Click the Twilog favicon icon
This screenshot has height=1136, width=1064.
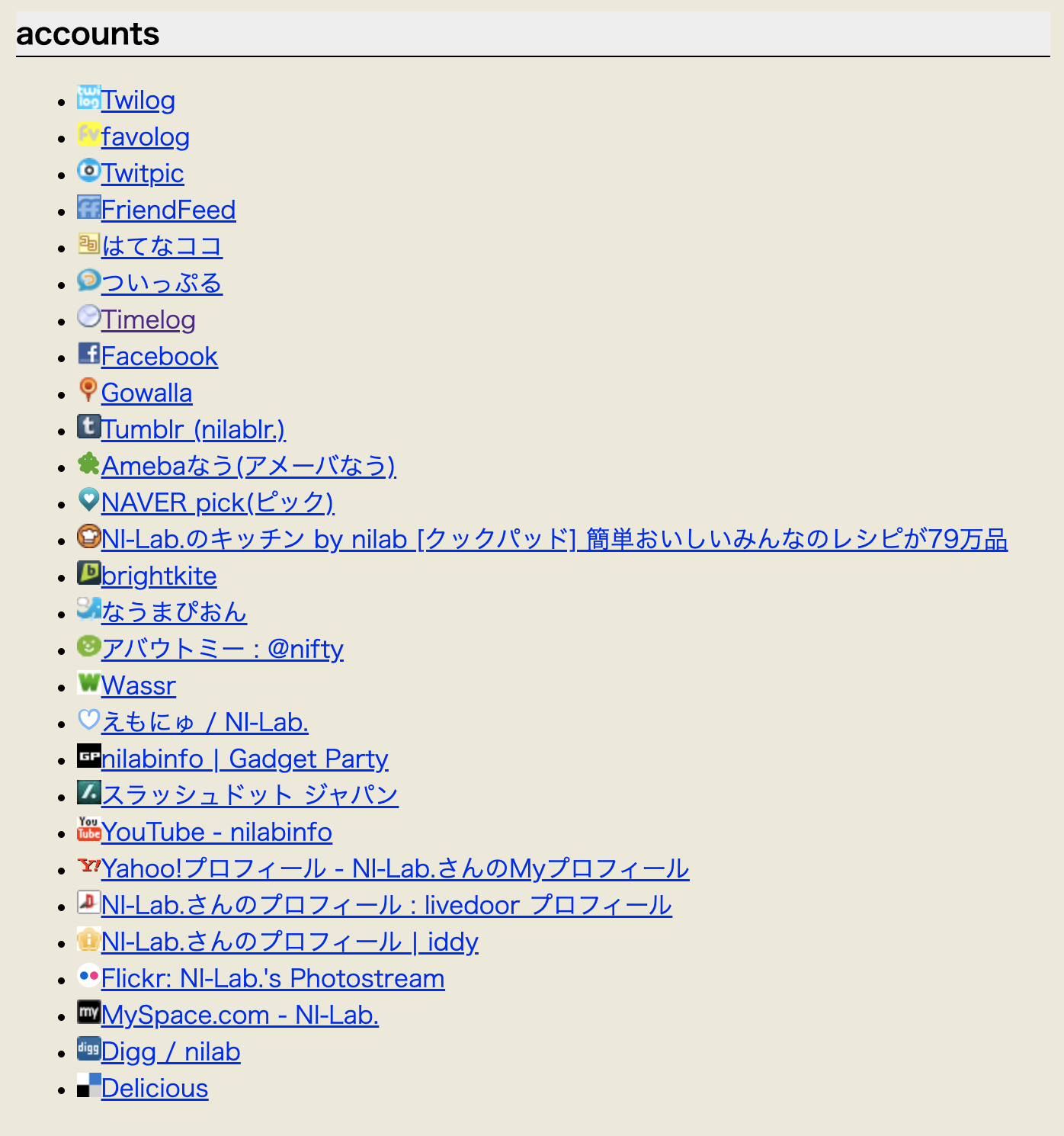point(88,98)
